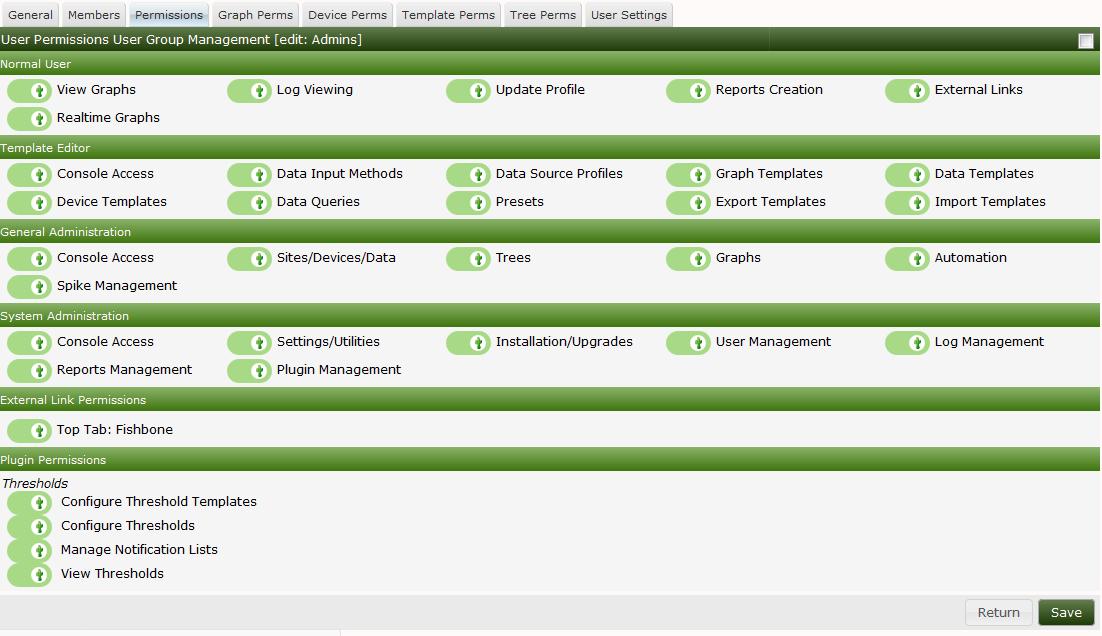Image resolution: width=1102 pixels, height=636 pixels.
Task: Click the Trees permission icon
Action: click(x=468, y=258)
